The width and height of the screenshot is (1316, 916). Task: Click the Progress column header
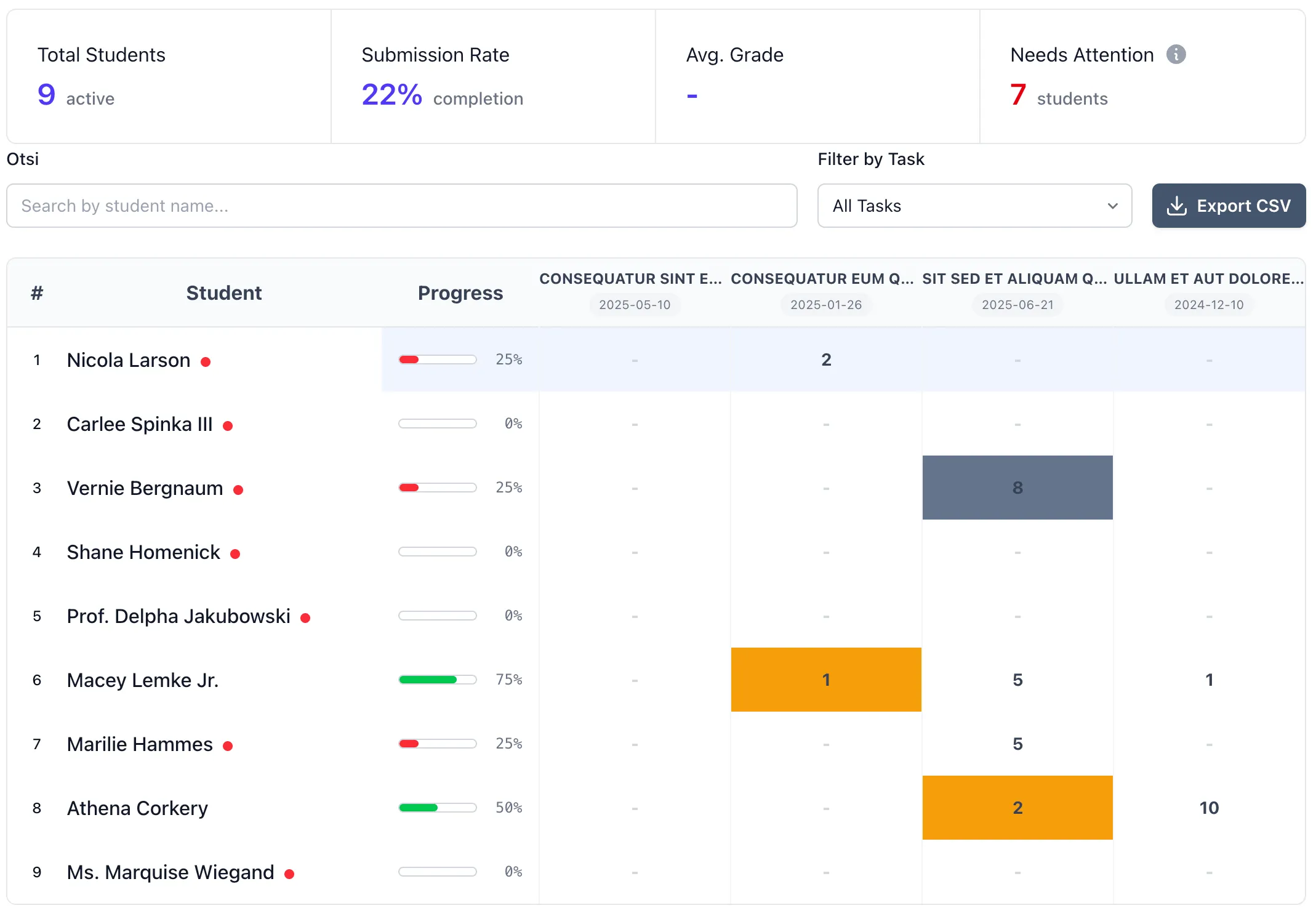pyautogui.click(x=460, y=293)
